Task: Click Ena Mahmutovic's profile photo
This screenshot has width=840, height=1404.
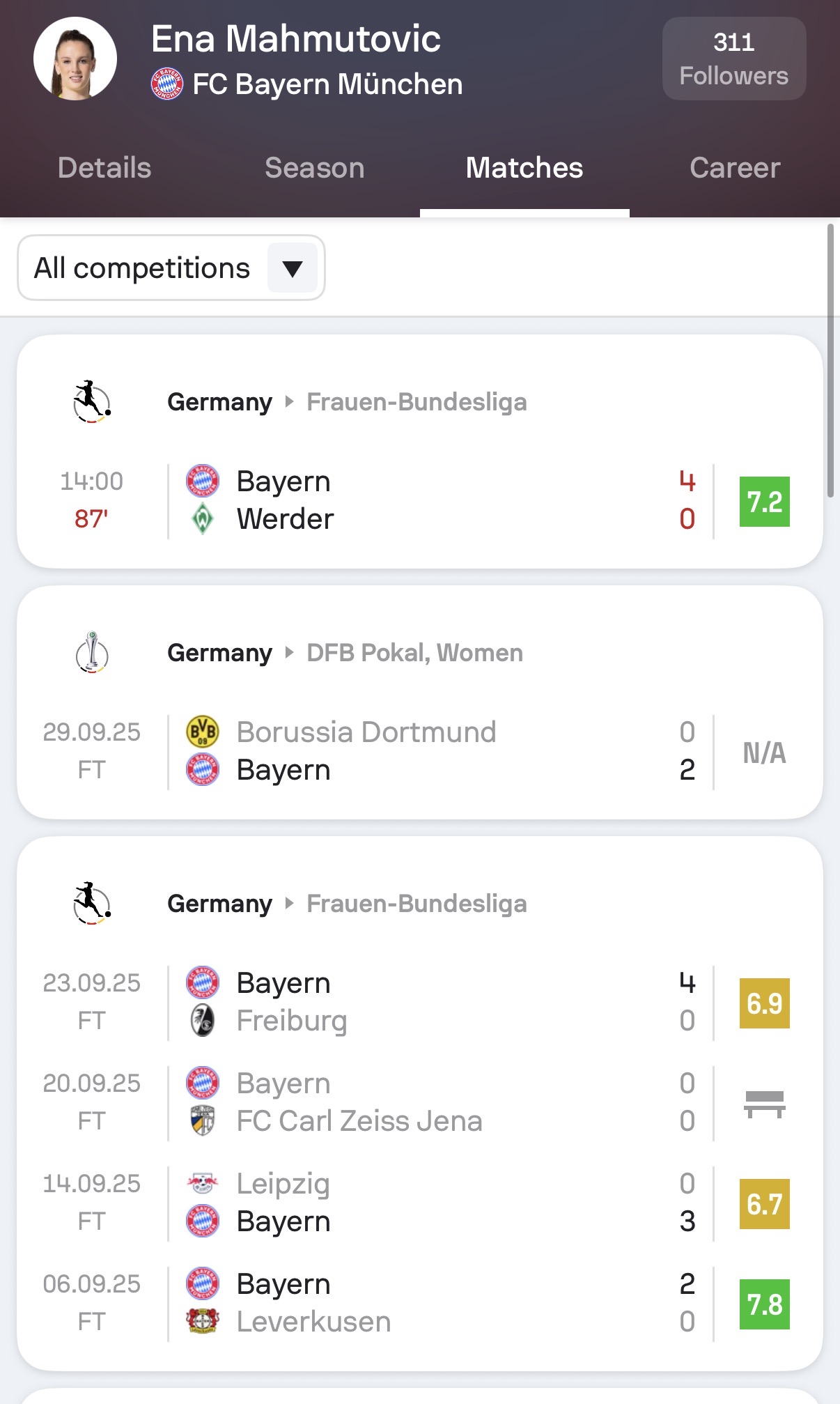Action: click(75, 59)
